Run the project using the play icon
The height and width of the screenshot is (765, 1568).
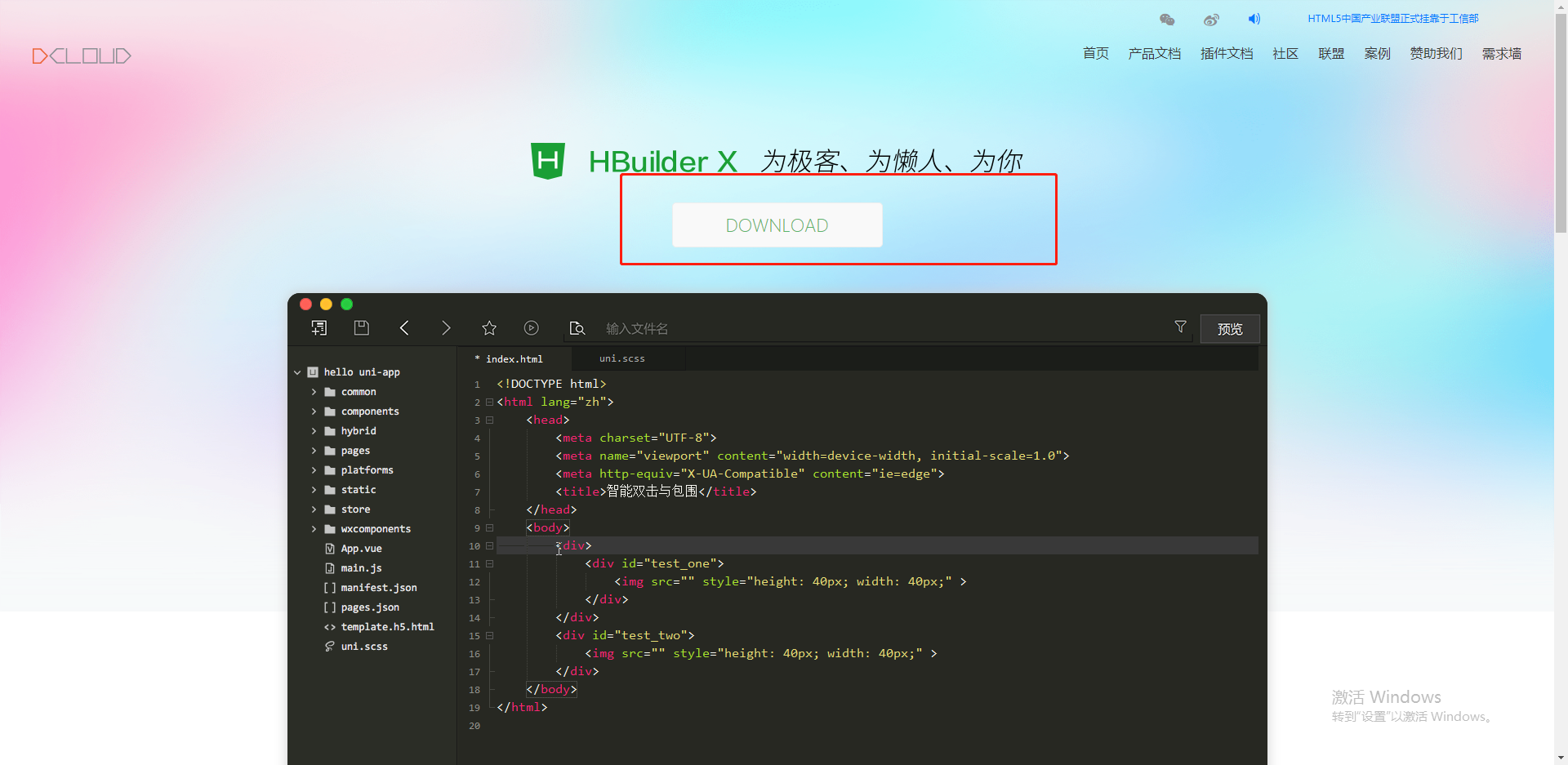pyautogui.click(x=532, y=327)
